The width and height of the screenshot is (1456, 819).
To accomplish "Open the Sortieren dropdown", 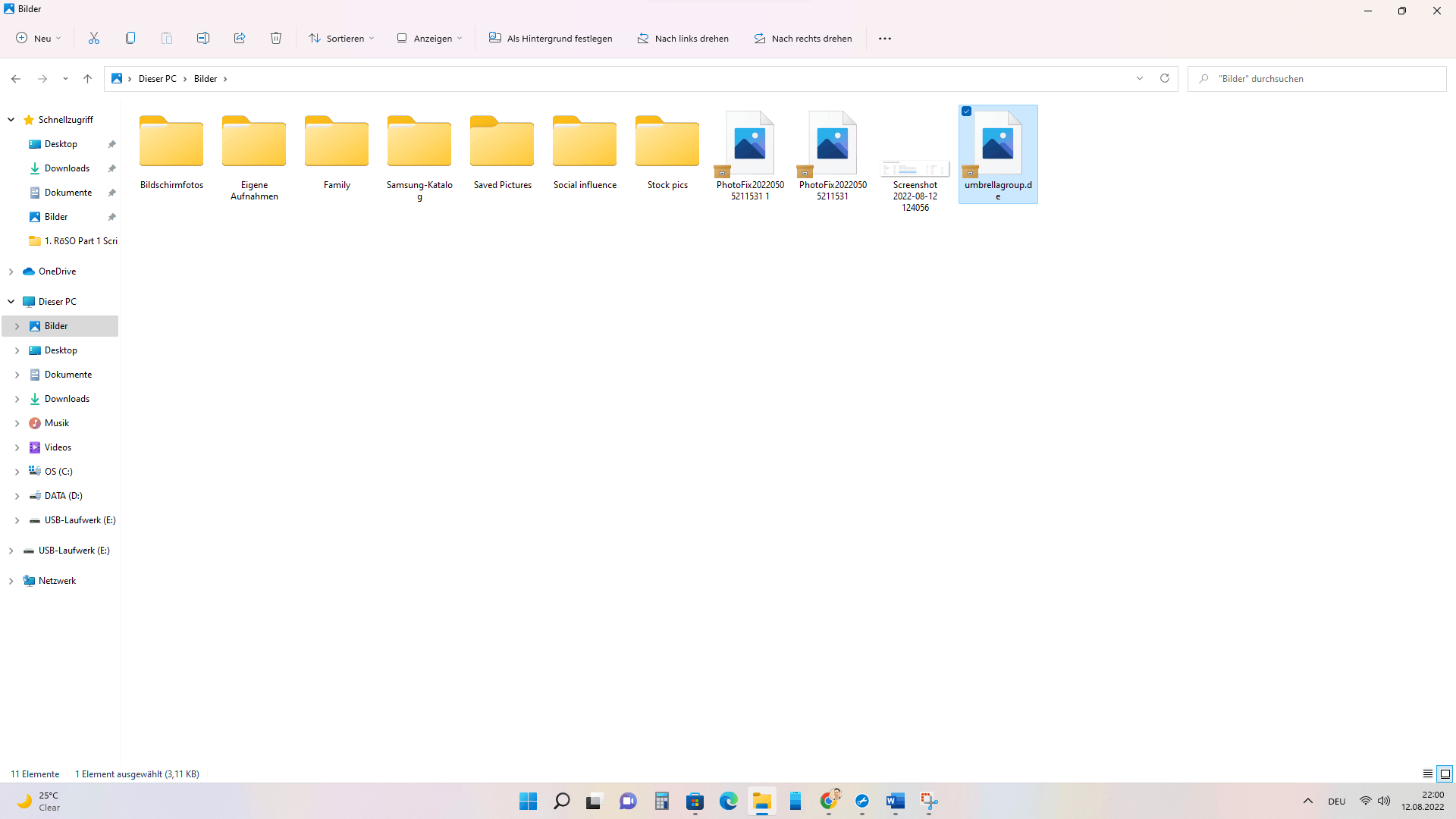I will tap(341, 38).
